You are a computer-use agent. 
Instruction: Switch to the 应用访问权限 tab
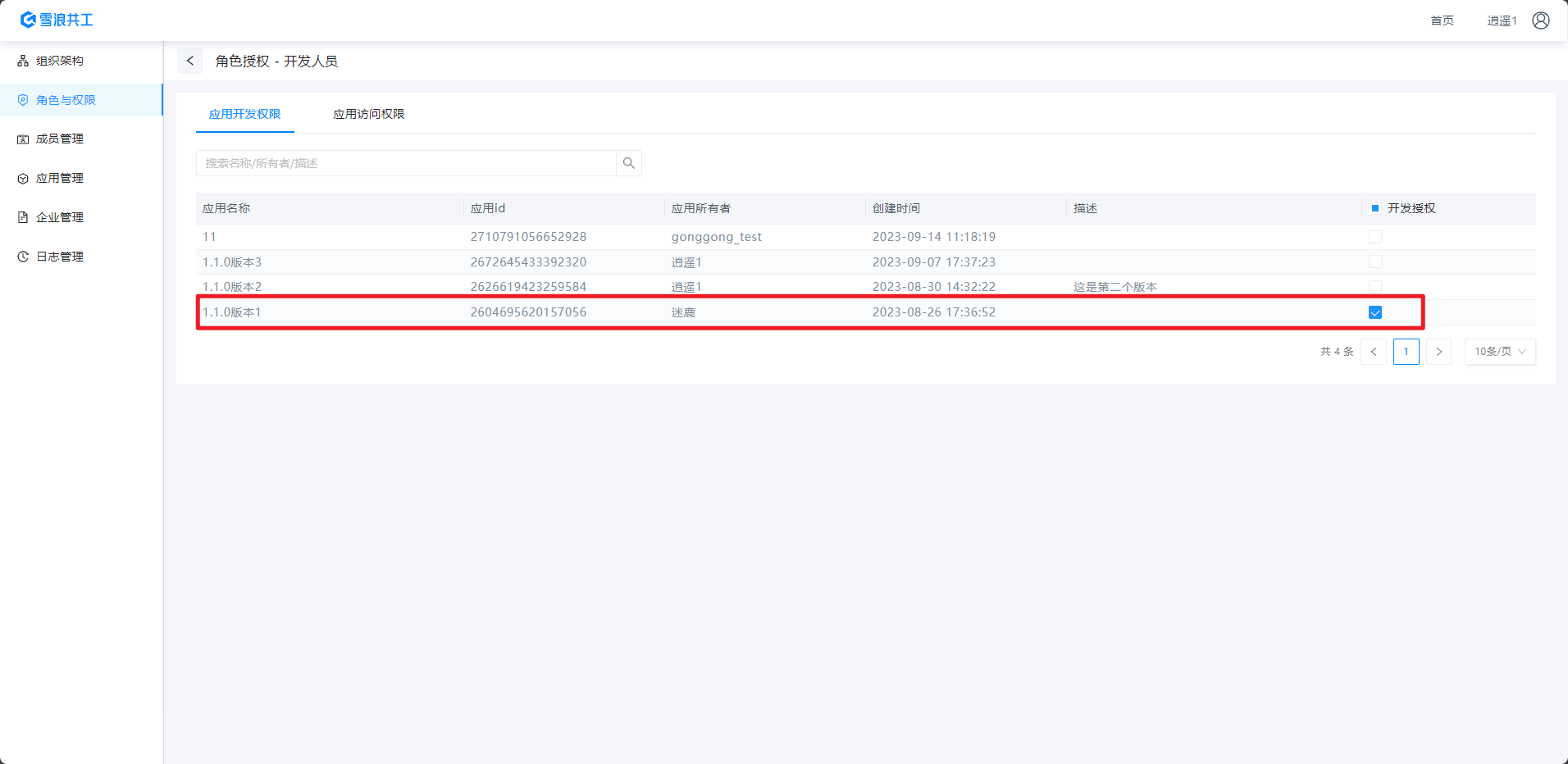(368, 114)
